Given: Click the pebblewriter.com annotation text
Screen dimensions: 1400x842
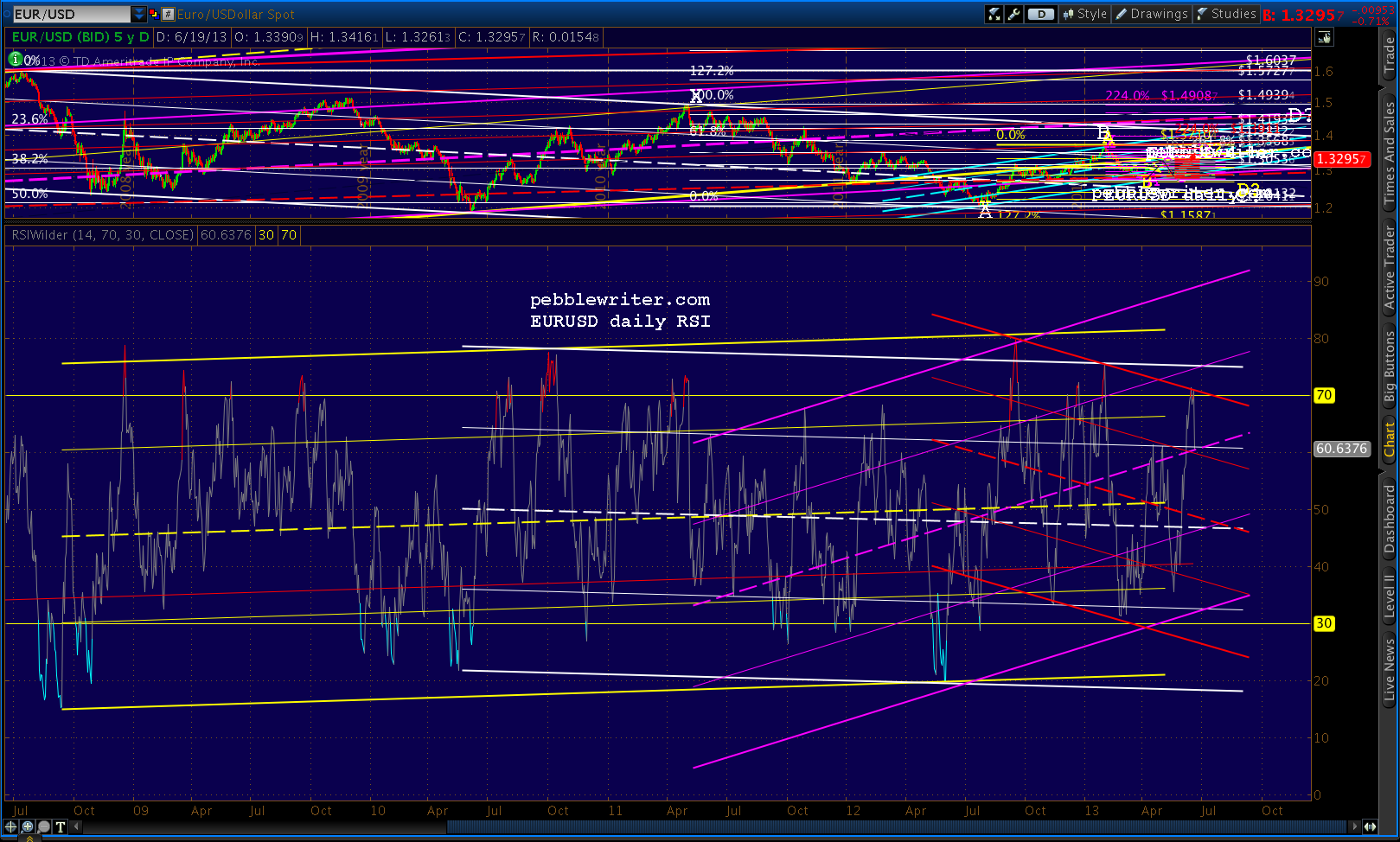Looking at the screenshot, I should point(620,300).
